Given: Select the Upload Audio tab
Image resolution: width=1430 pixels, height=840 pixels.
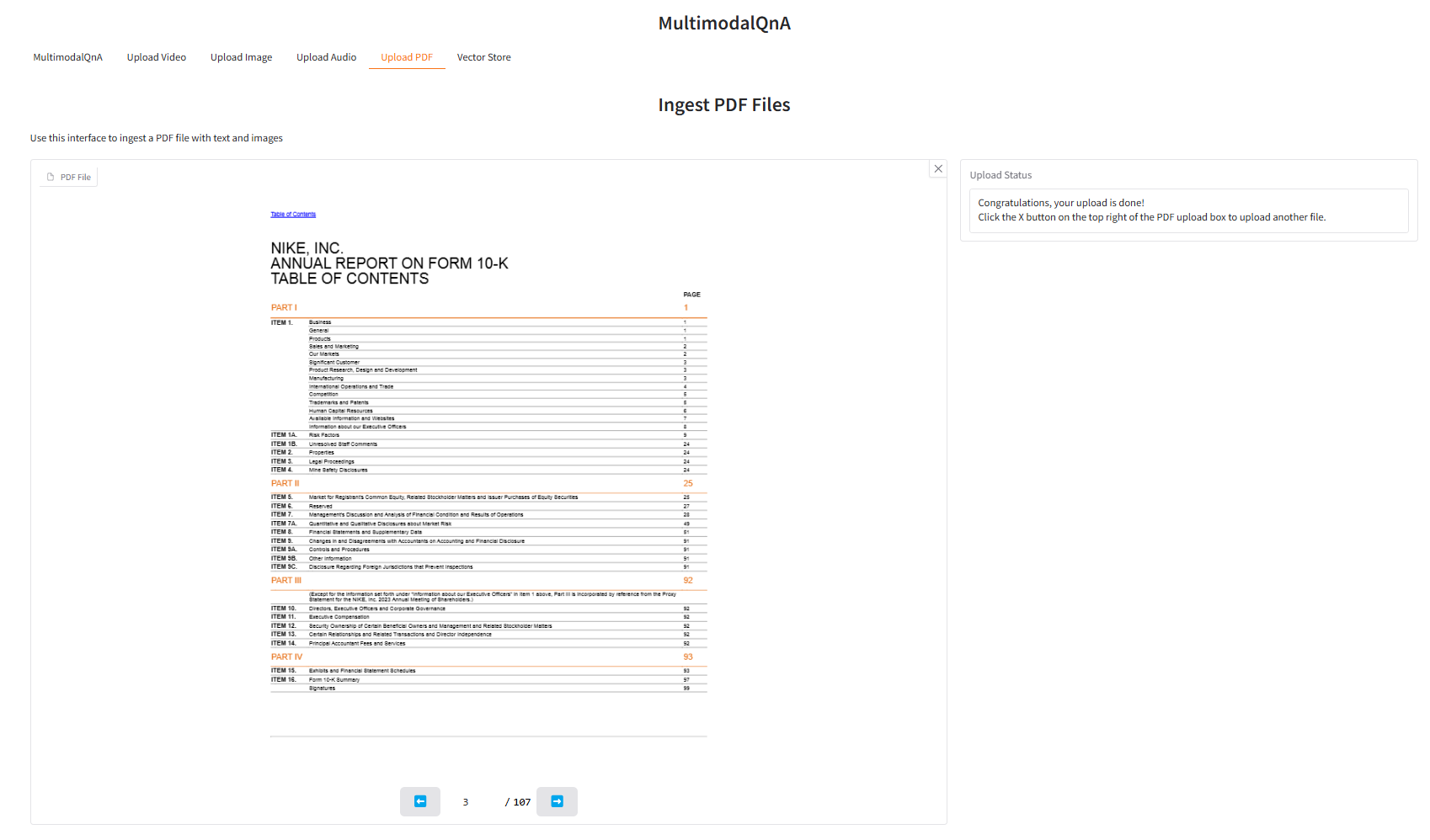Looking at the screenshot, I should click(x=326, y=56).
